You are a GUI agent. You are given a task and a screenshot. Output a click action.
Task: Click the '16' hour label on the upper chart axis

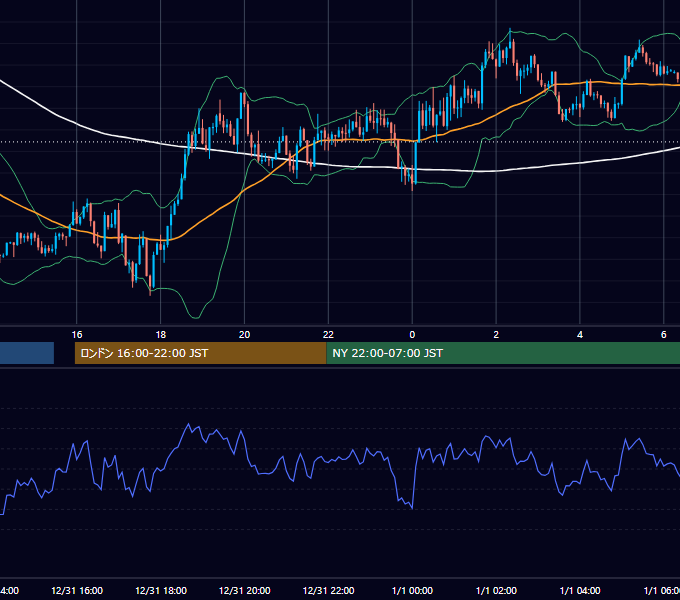click(77, 335)
